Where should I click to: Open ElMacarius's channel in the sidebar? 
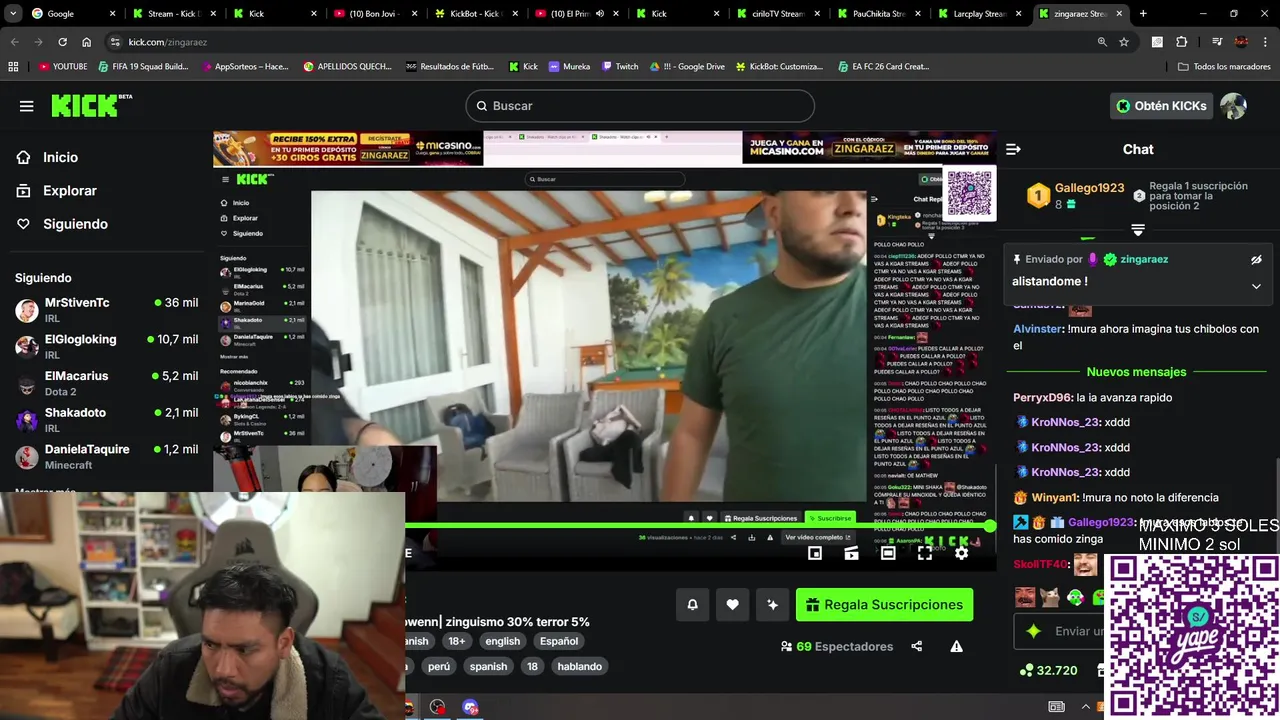pos(106,383)
